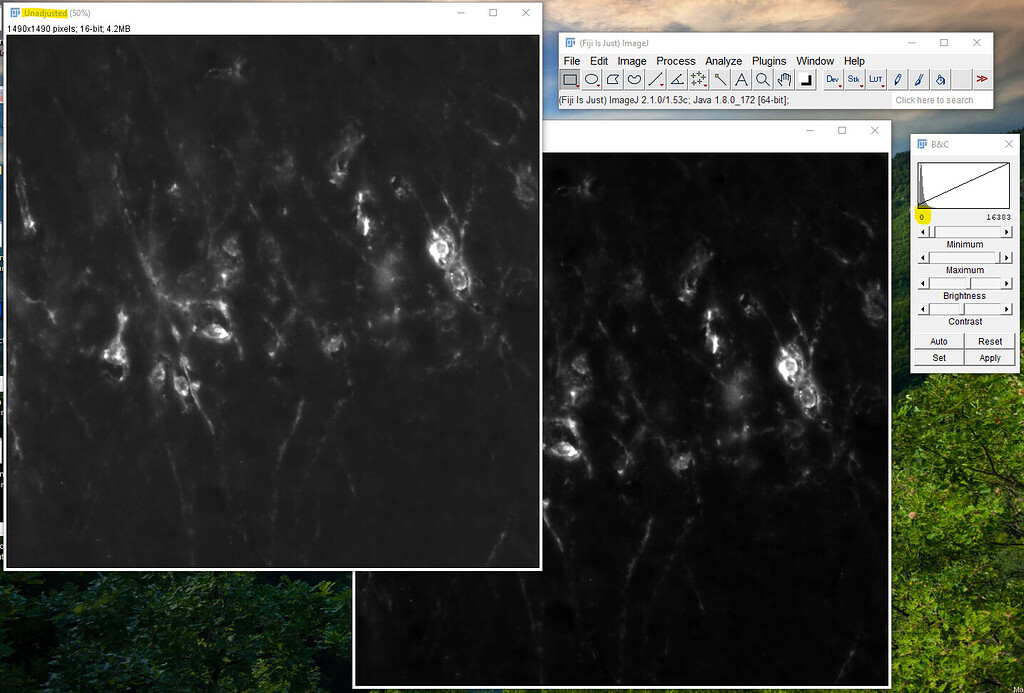The image size is (1024, 693).
Task: Apply the brightness and contrast settings
Action: pos(988,357)
